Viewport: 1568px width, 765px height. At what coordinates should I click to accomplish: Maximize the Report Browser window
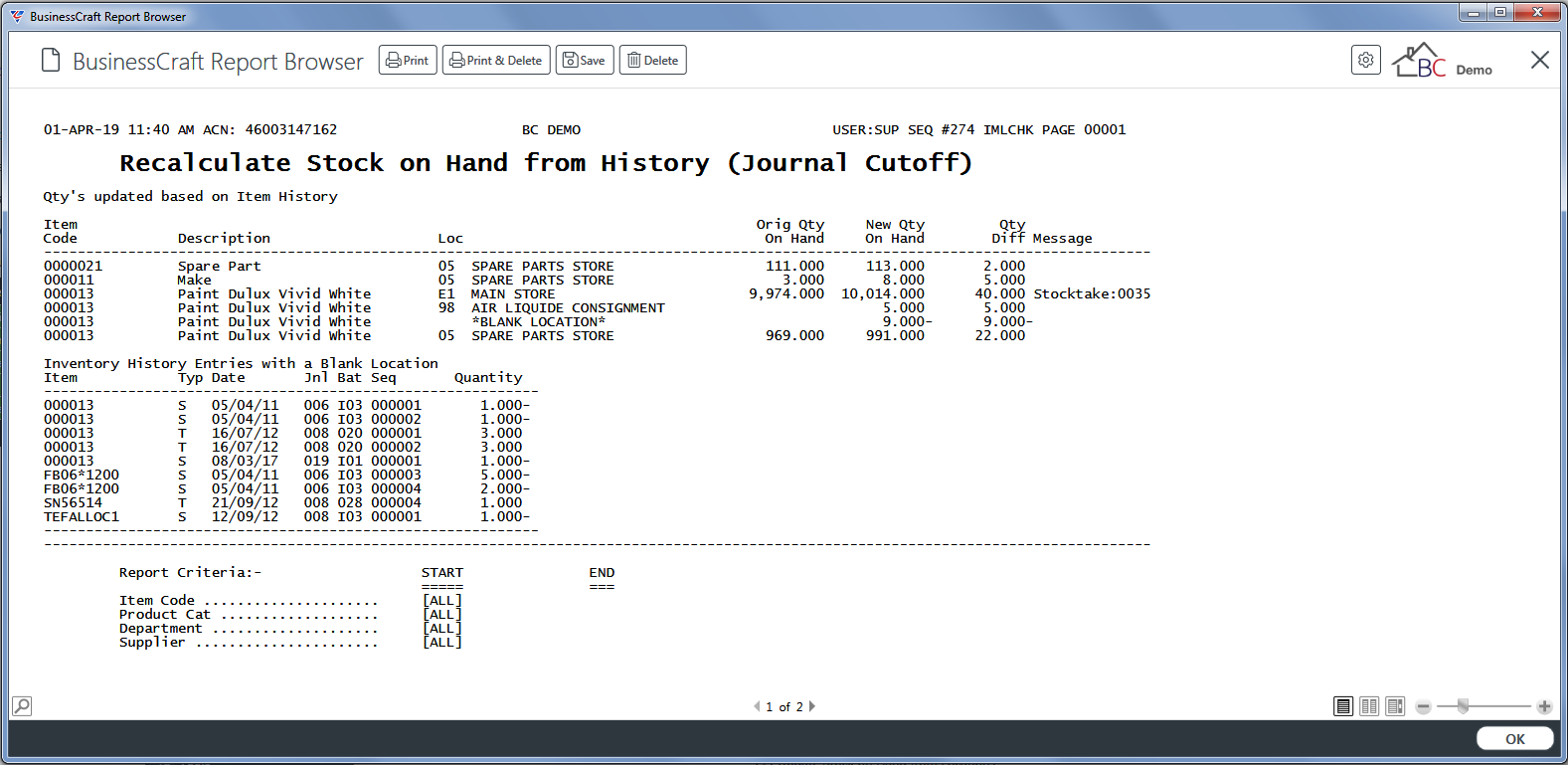coord(1500,12)
